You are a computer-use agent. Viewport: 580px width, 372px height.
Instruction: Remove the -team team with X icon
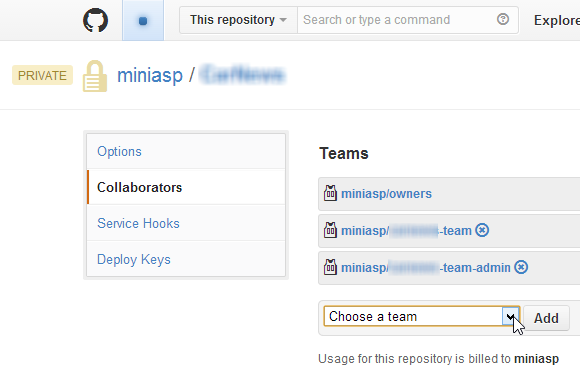click(482, 230)
